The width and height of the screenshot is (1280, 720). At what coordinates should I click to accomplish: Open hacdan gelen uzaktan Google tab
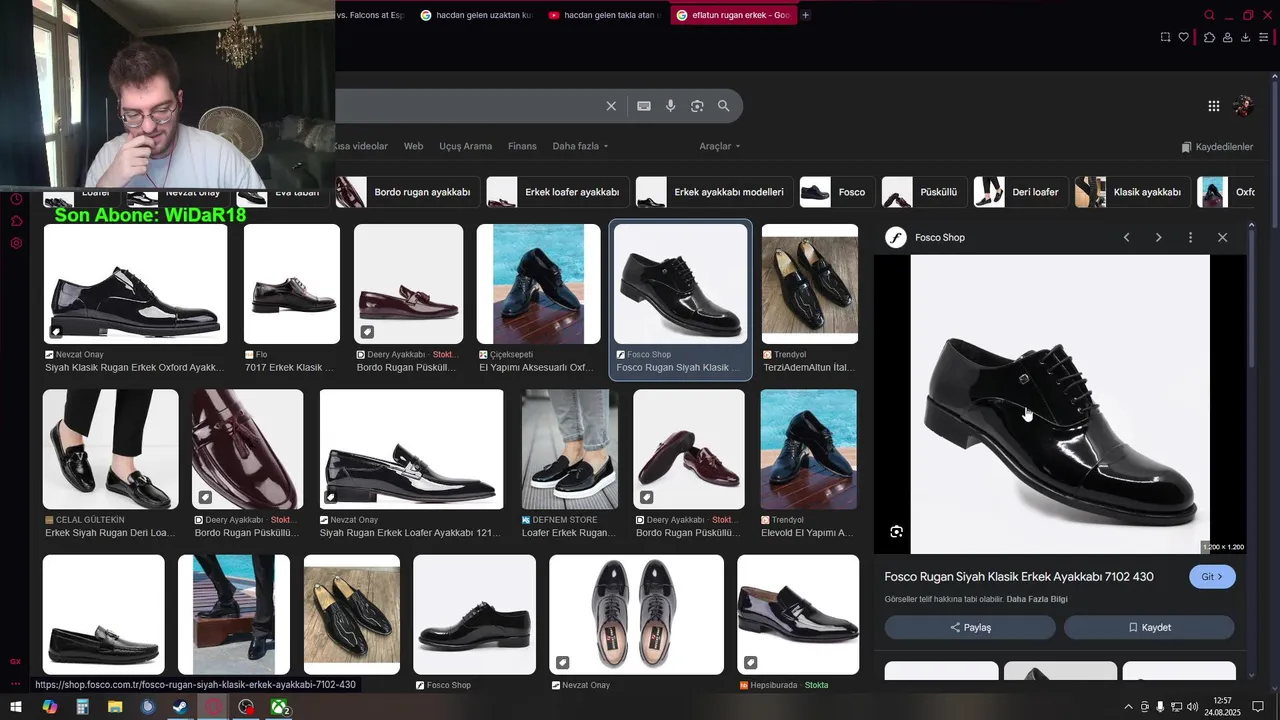(x=477, y=15)
